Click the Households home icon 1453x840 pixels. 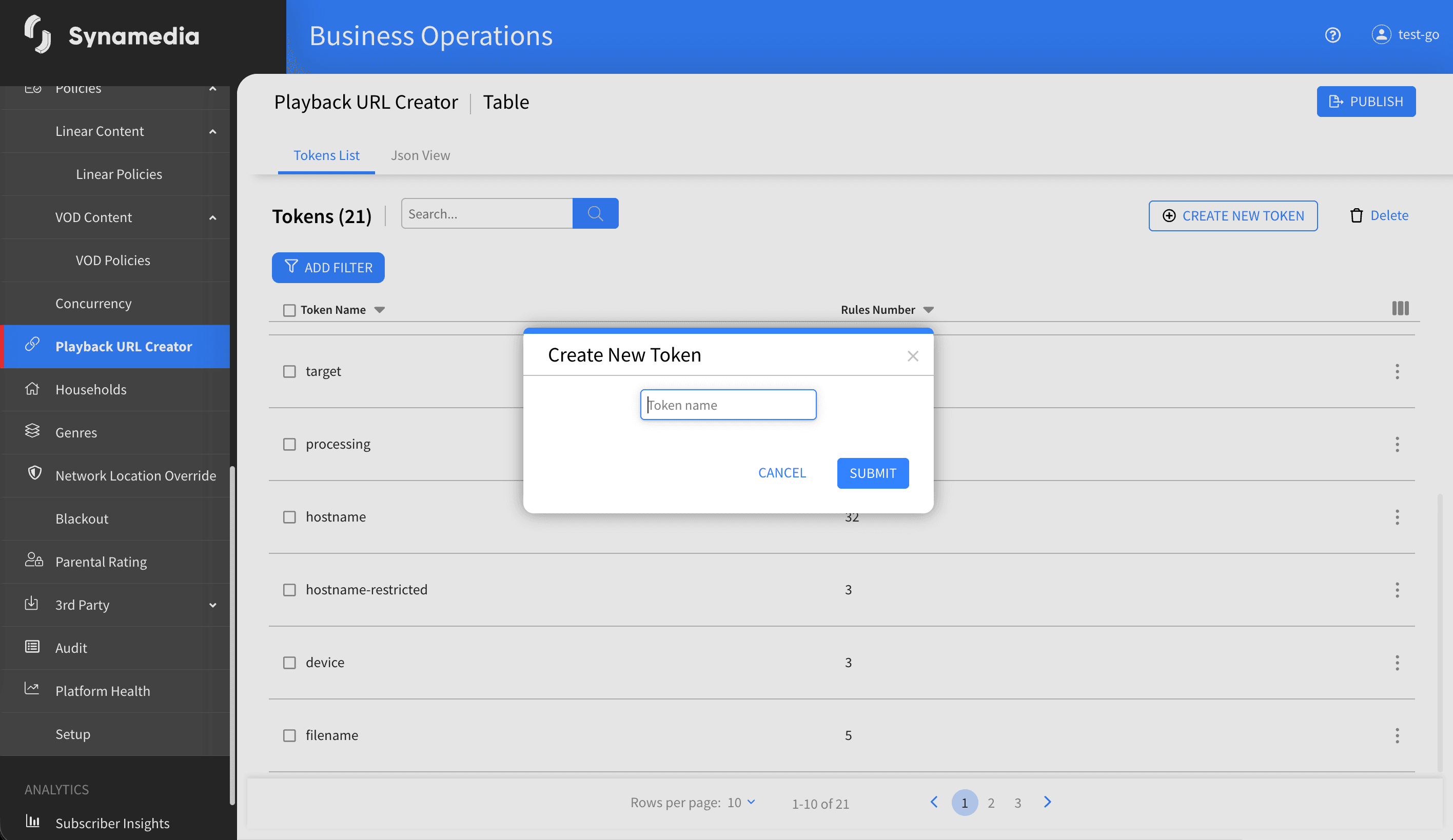point(32,389)
